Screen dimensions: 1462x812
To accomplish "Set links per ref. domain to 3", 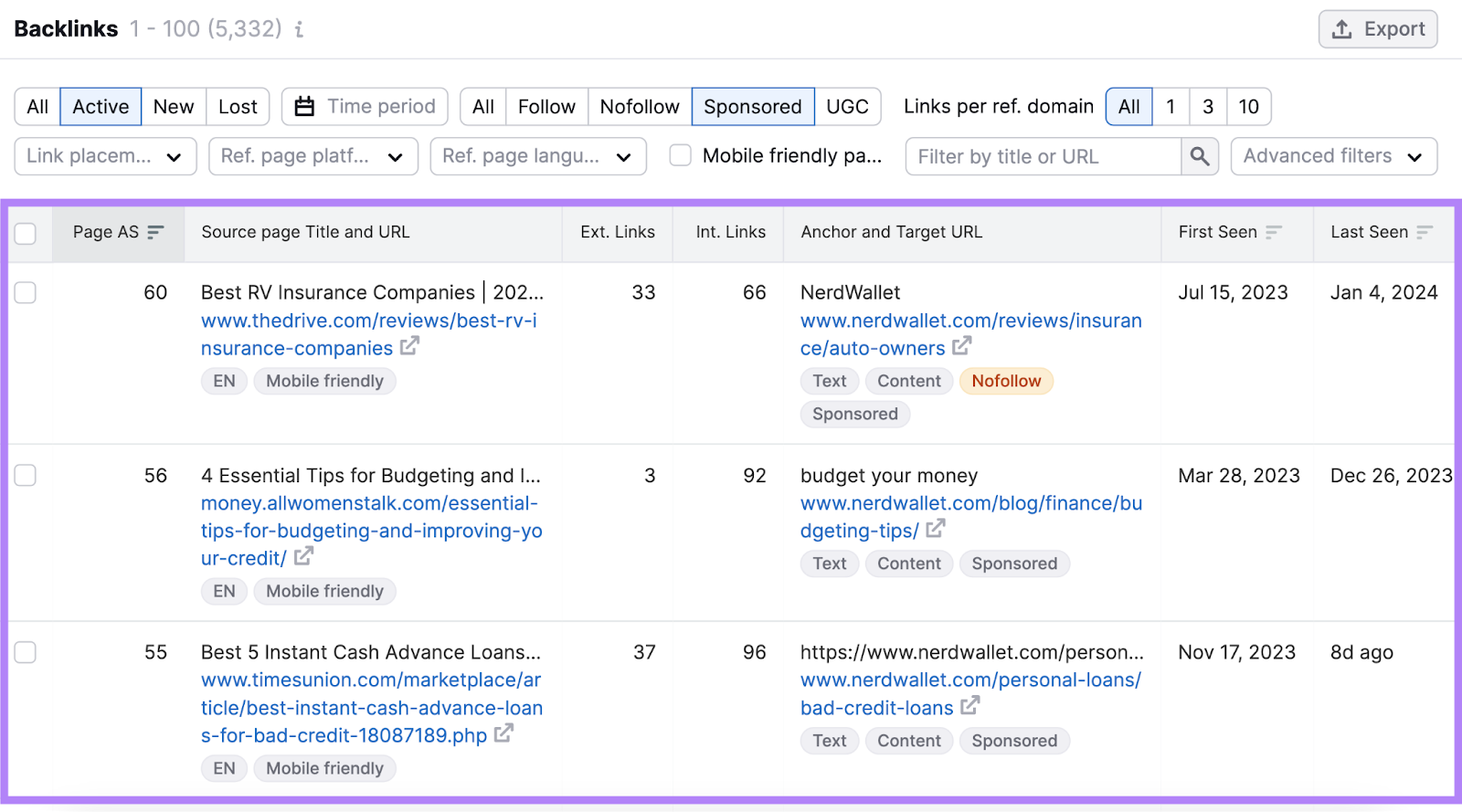I will coord(1208,107).
